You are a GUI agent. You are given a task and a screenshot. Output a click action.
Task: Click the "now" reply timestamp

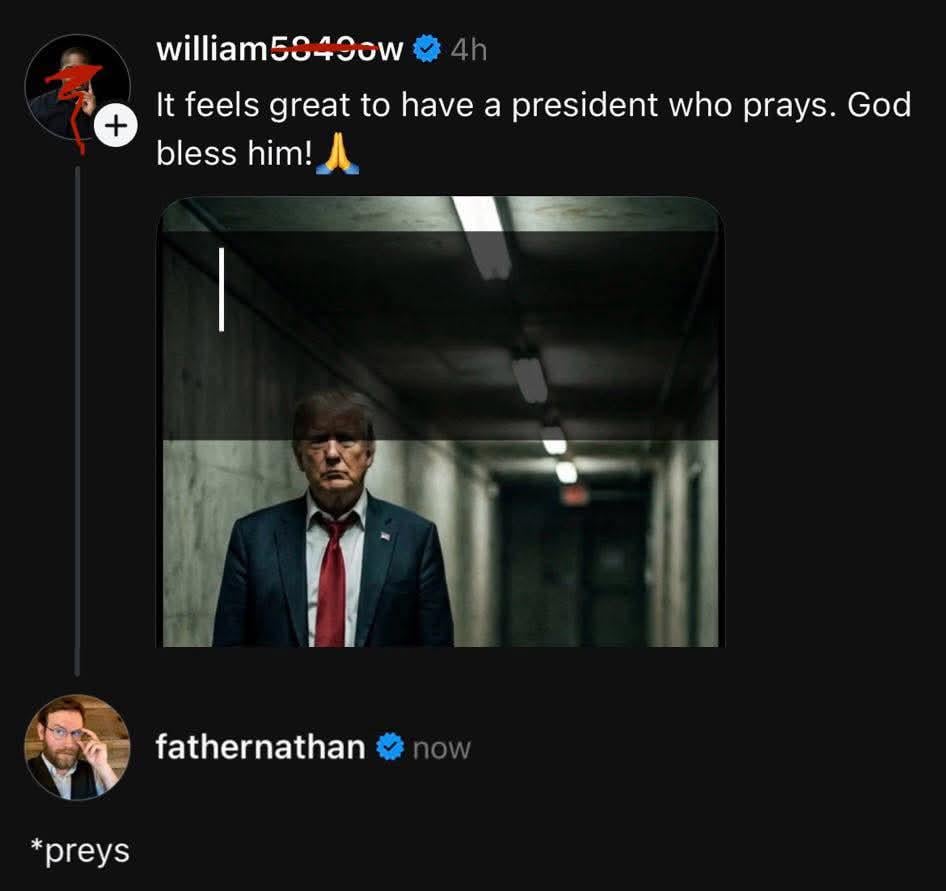point(441,748)
